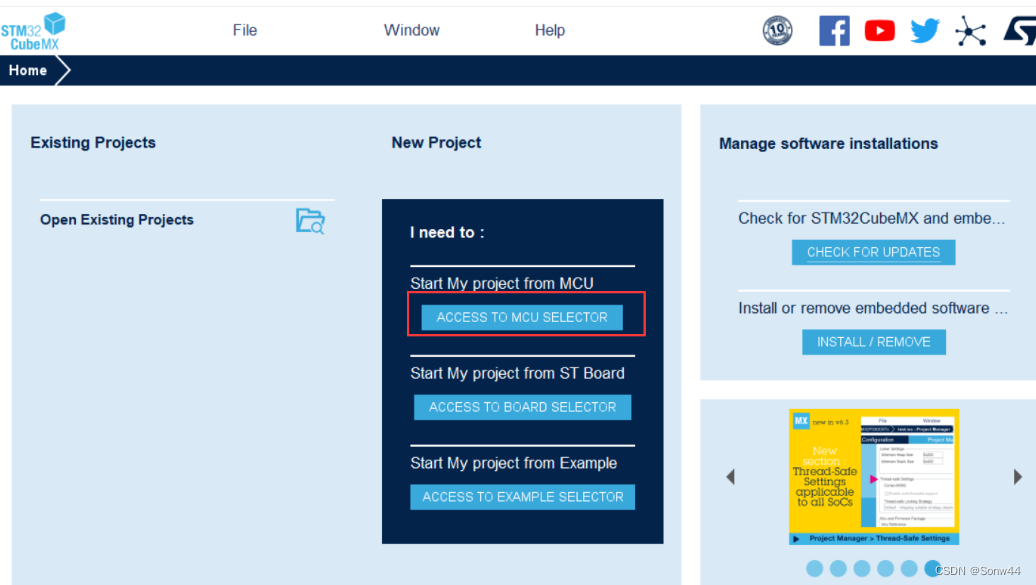
Task: Click the open folder browse icon
Action: [x=310, y=221]
